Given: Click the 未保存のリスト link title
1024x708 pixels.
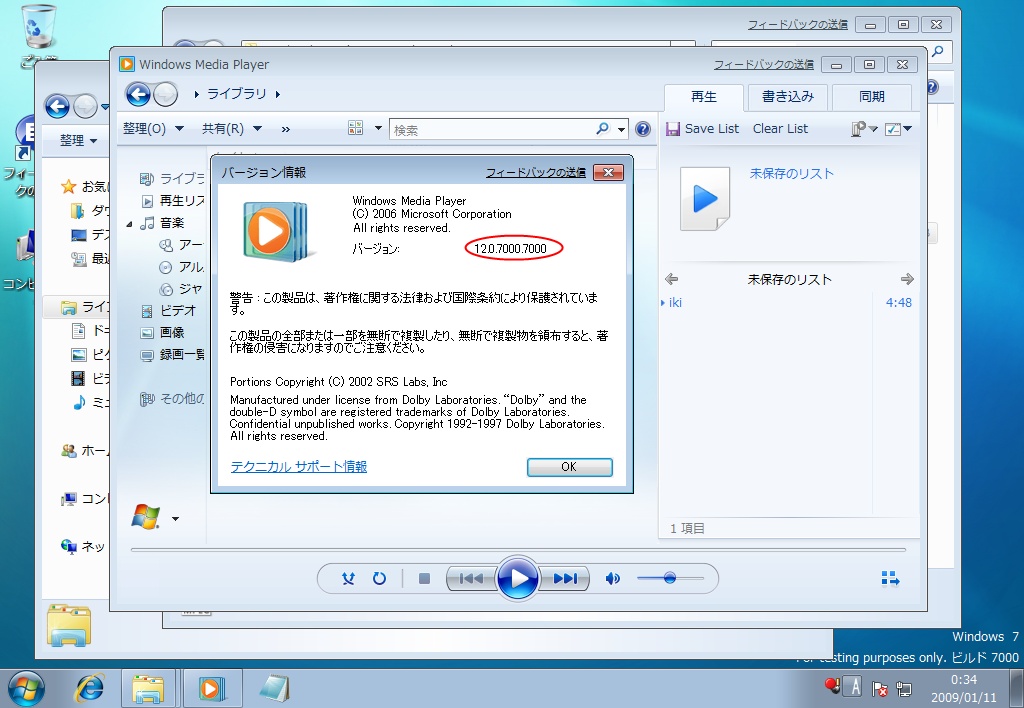Looking at the screenshot, I should [x=792, y=174].
